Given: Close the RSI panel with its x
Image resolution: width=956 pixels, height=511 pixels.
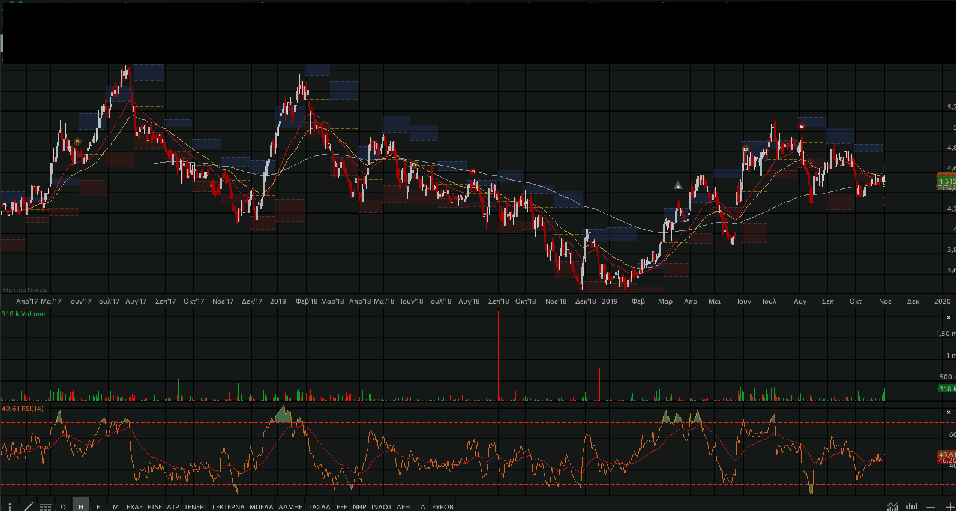Looking at the screenshot, I should click(x=947, y=410).
